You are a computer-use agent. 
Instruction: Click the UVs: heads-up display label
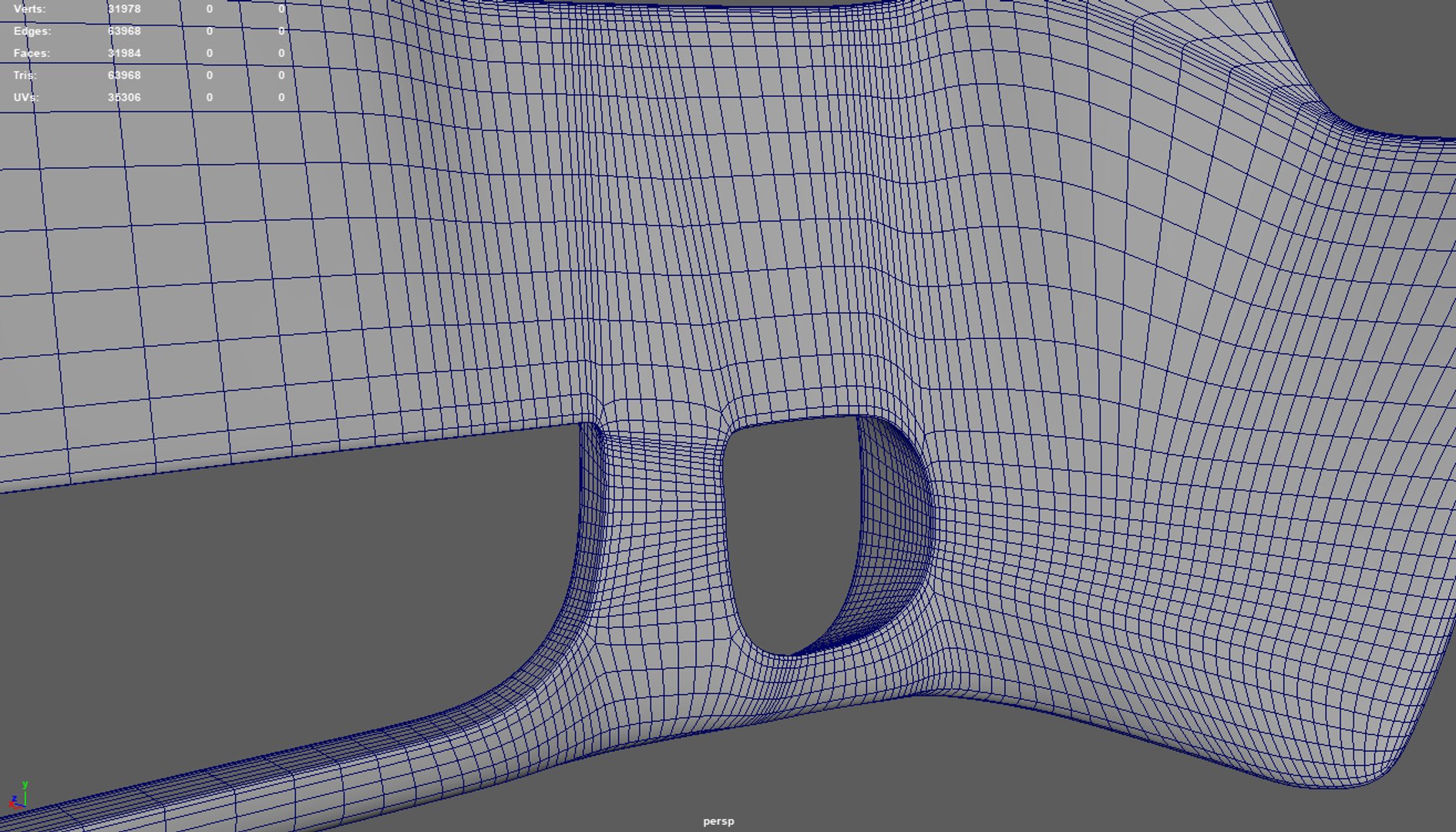tap(26, 98)
